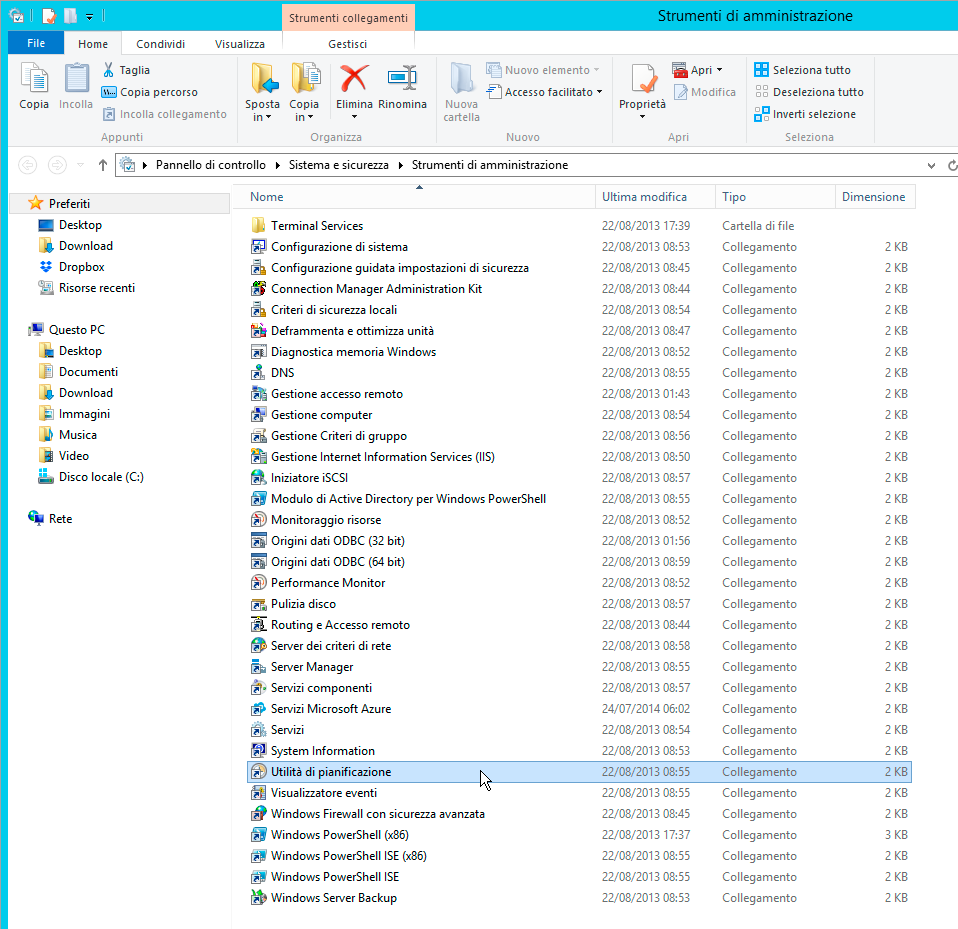This screenshot has height=929, width=958.
Task: Select Servizi Microsoft Azure icon
Action: pos(258,709)
